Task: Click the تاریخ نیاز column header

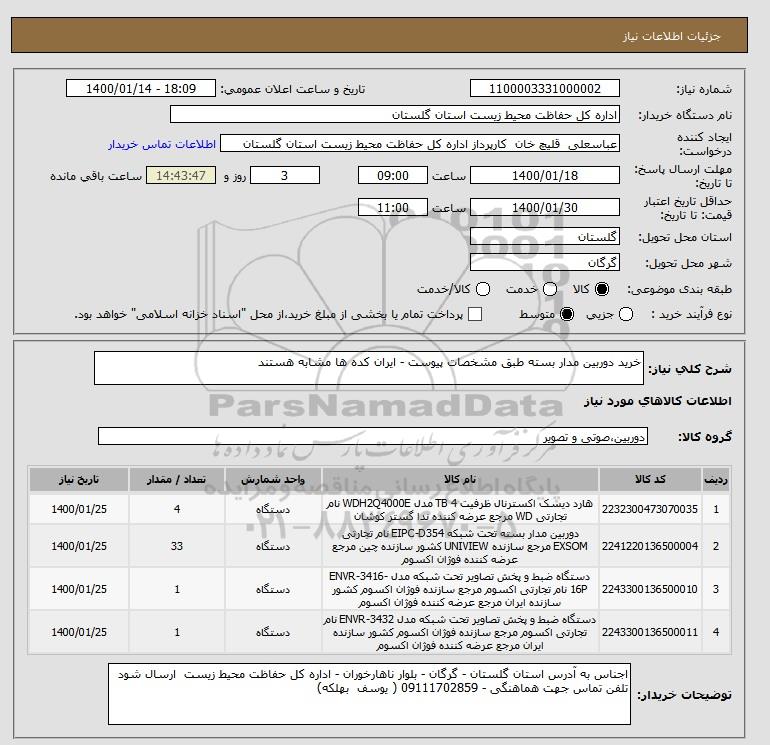Action: (x=79, y=479)
